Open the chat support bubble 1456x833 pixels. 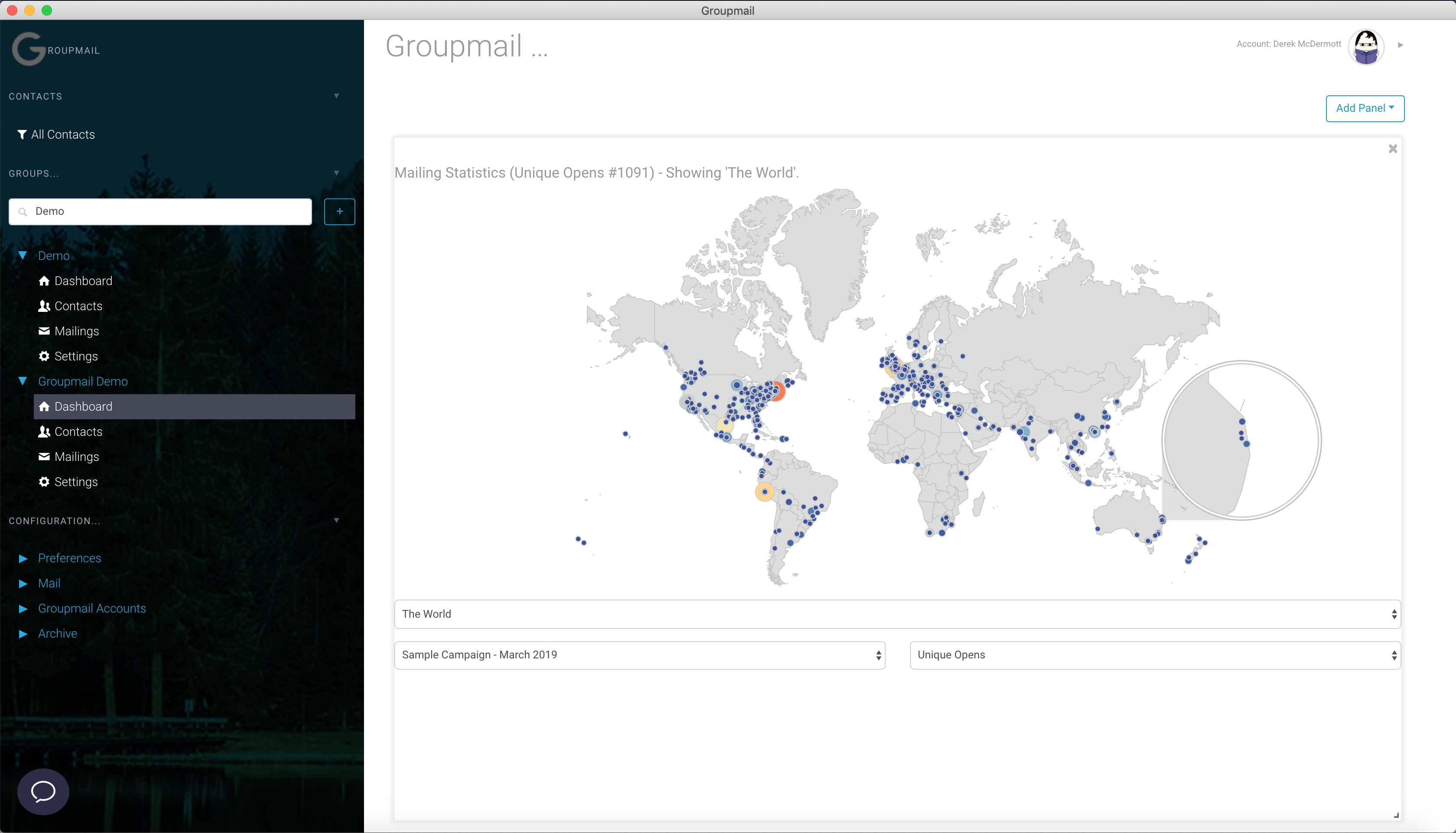coord(43,792)
